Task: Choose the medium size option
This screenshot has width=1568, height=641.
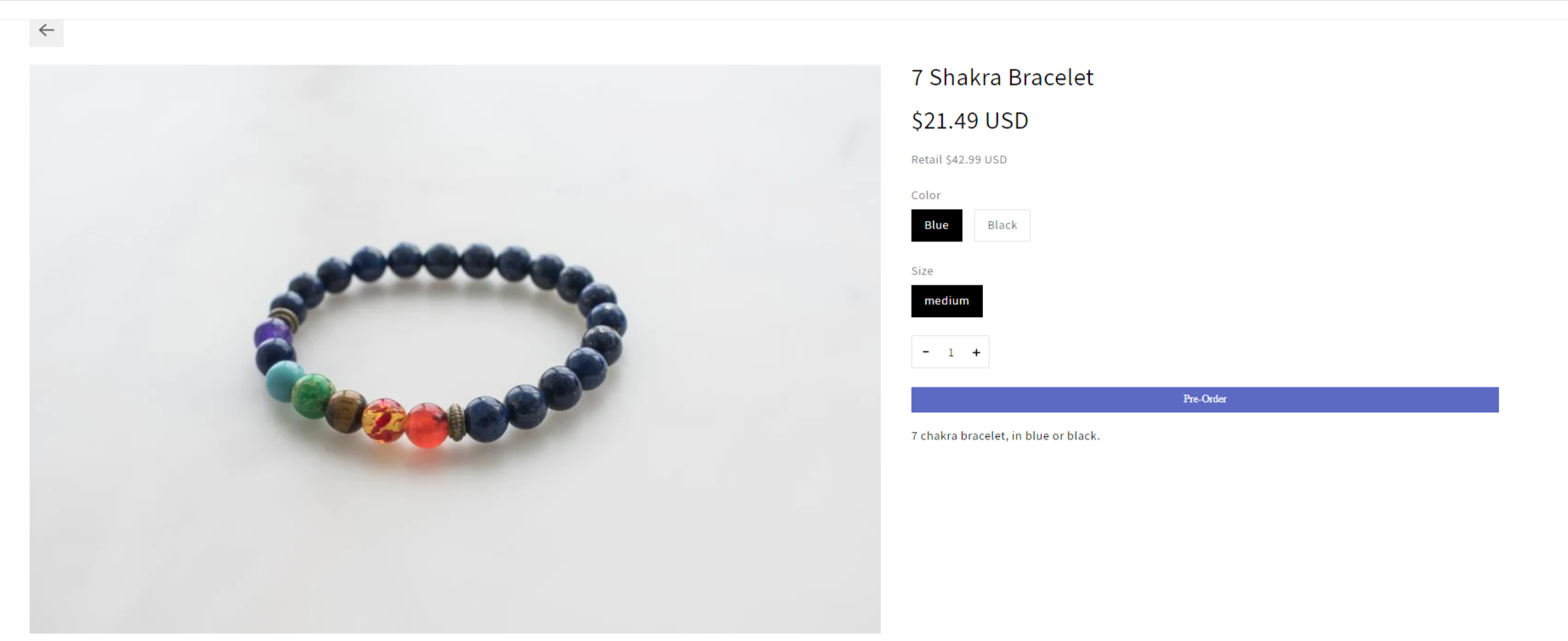Action: [946, 301]
